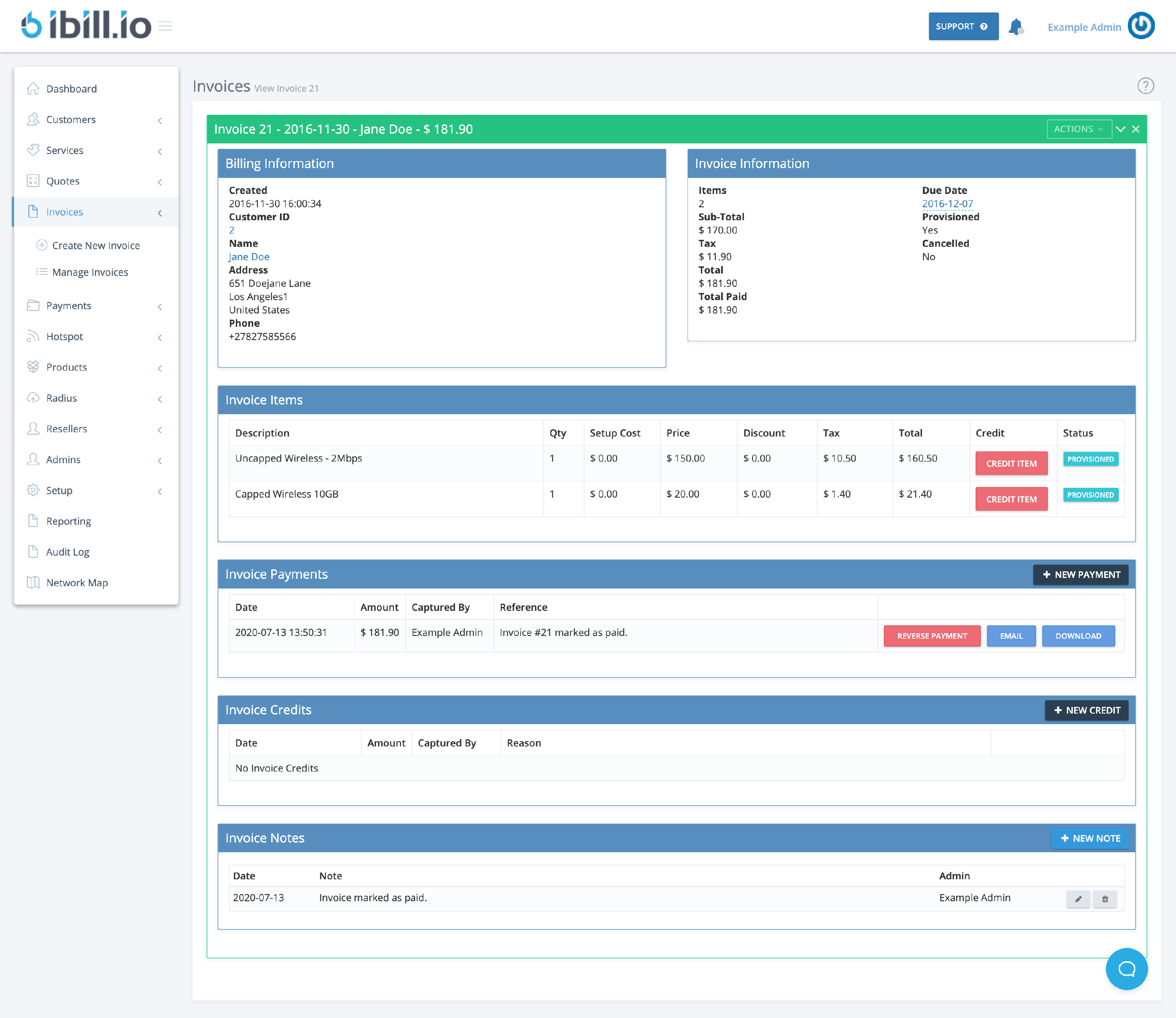Click the REVERSE PAYMENT button
This screenshot has width=1176, height=1018.
click(x=932, y=636)
